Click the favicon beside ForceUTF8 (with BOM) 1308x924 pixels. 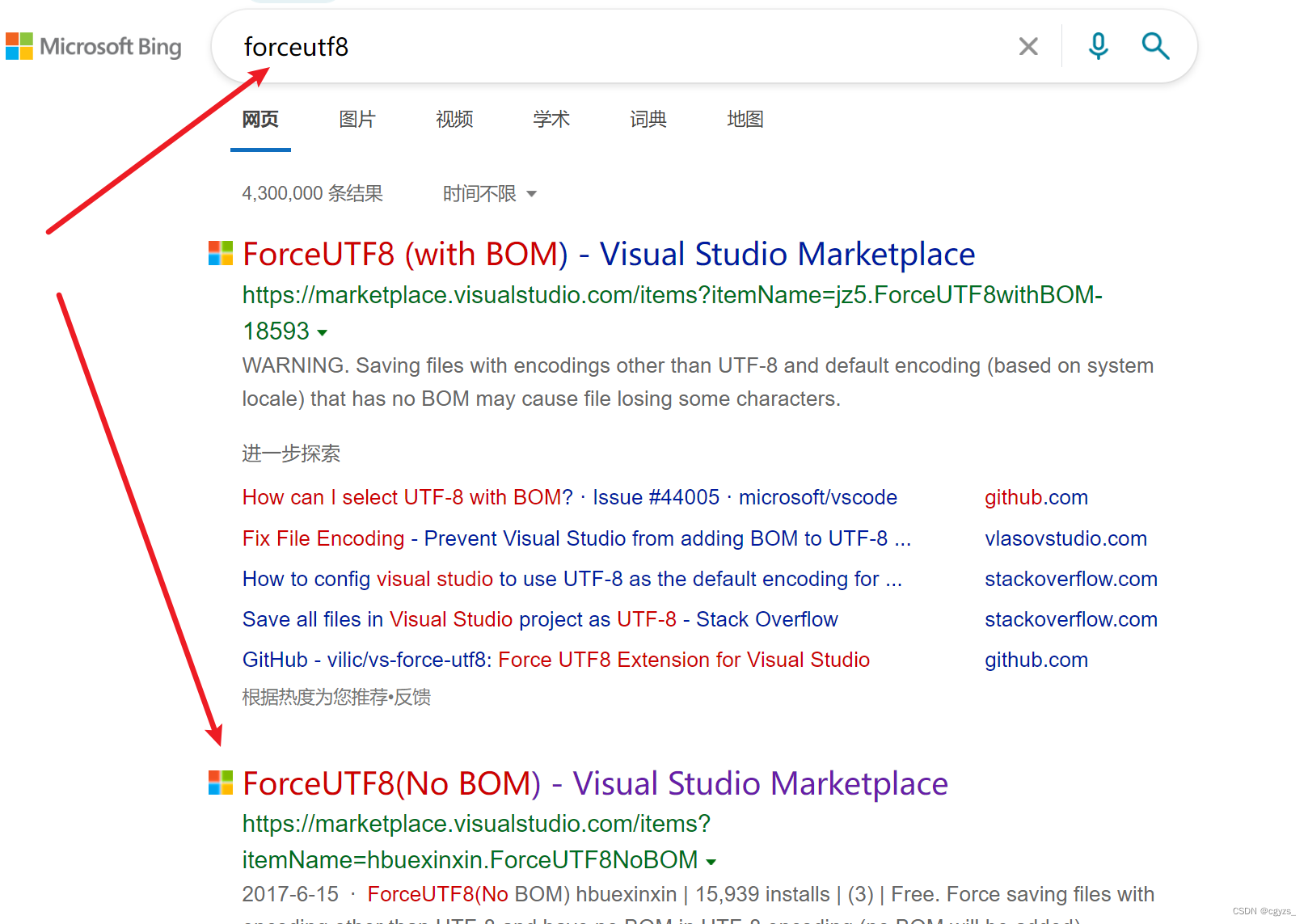click(x=221, y=253)
